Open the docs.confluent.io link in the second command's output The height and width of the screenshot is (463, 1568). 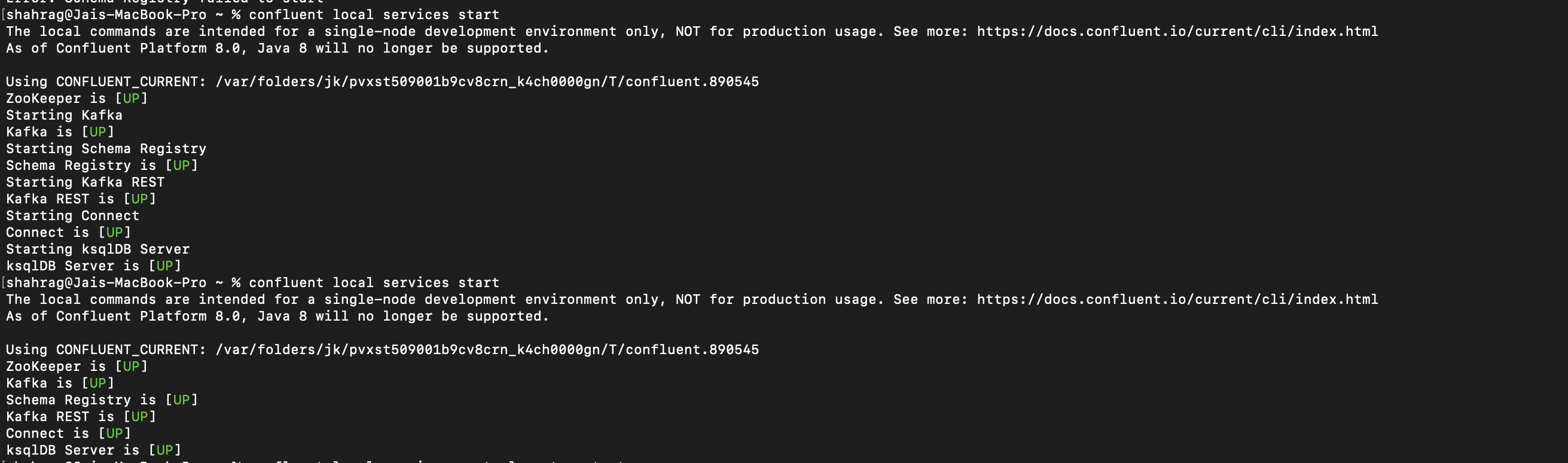(1177, 299)
